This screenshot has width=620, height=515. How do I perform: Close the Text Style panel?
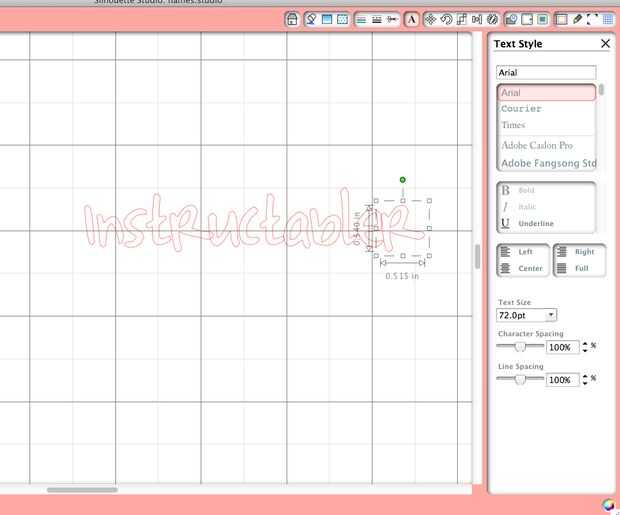click(x=605, y=44)
